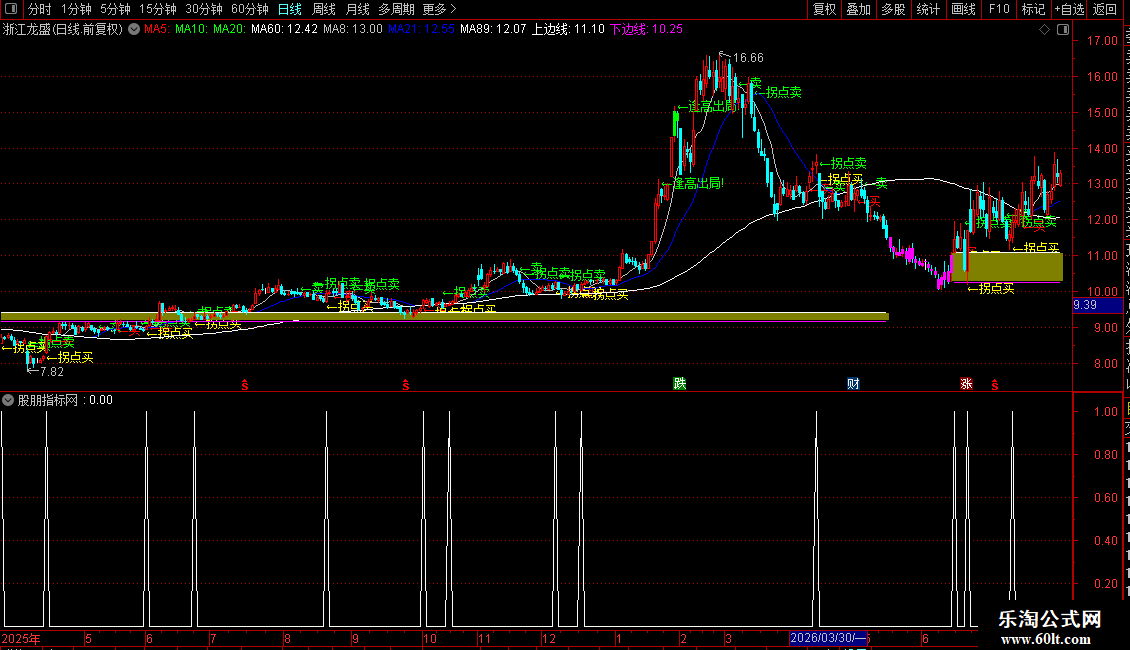
Task: Click the 2025年 label on time axis
Action: (21, 638)
